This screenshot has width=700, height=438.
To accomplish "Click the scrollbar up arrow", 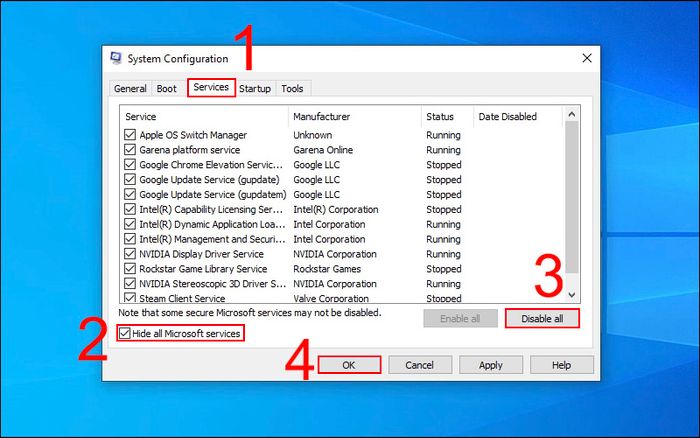I will coord(571,114).
